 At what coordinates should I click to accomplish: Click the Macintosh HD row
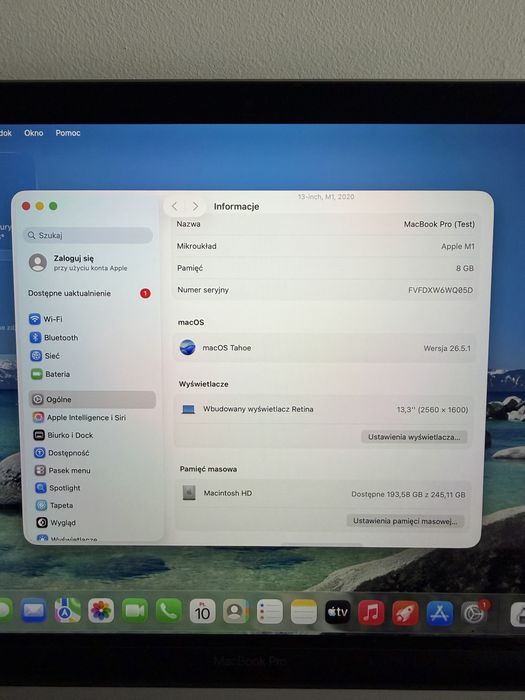322,494
